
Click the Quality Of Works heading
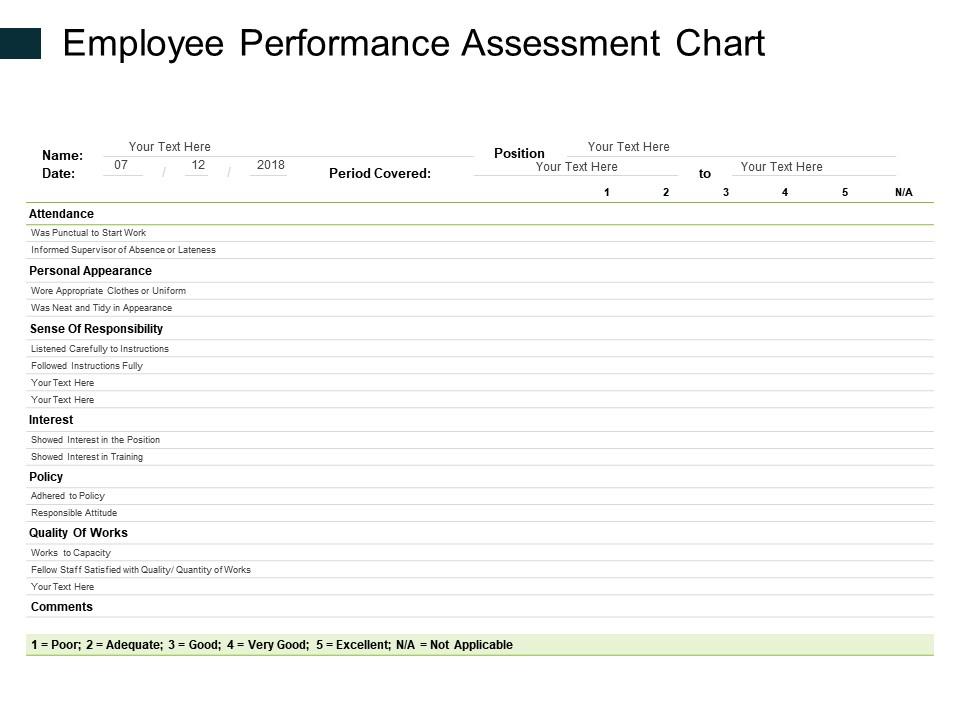coord(78,533)
